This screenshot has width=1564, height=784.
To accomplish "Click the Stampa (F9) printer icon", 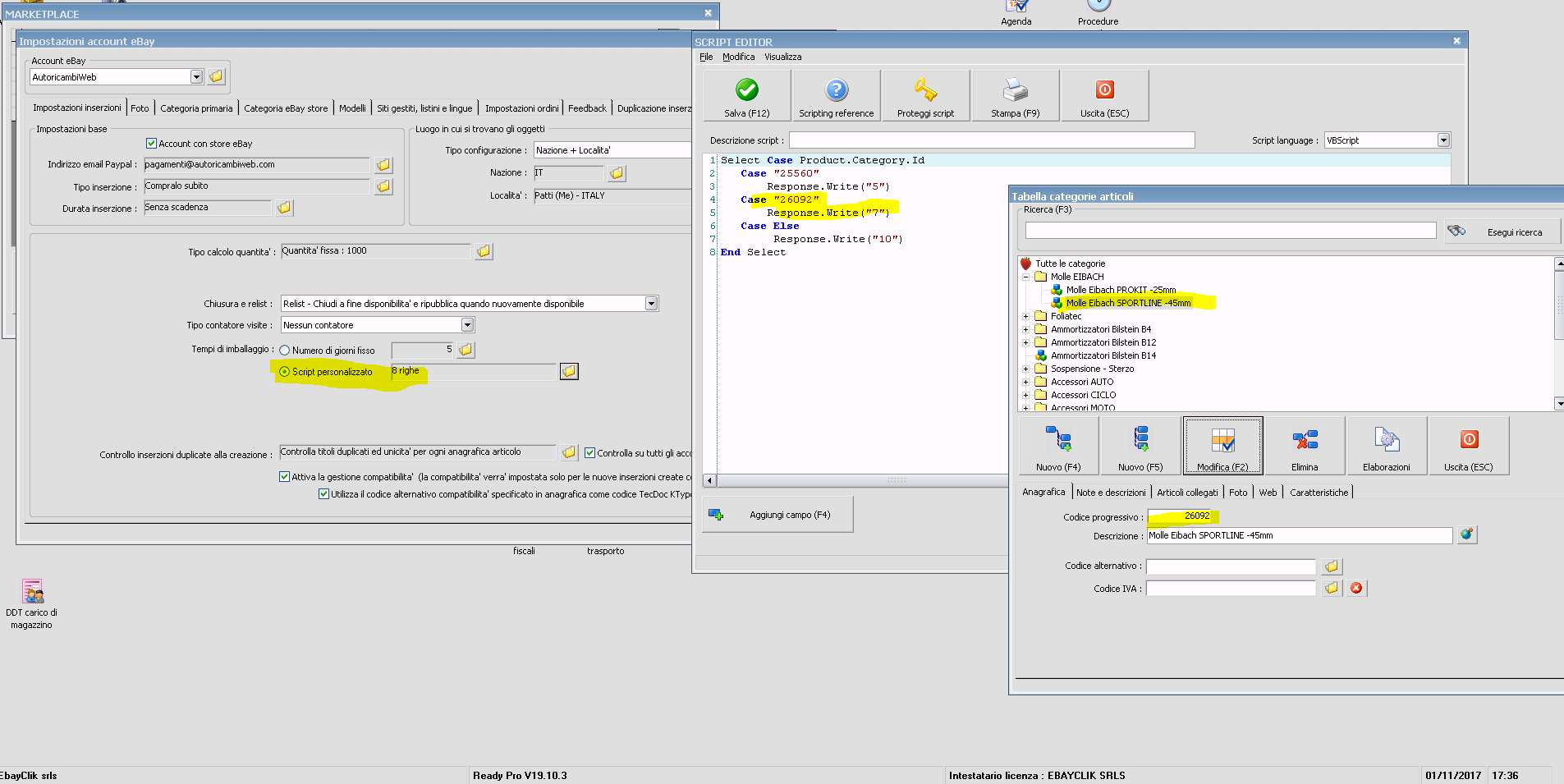I will (x=1015, y=90).
